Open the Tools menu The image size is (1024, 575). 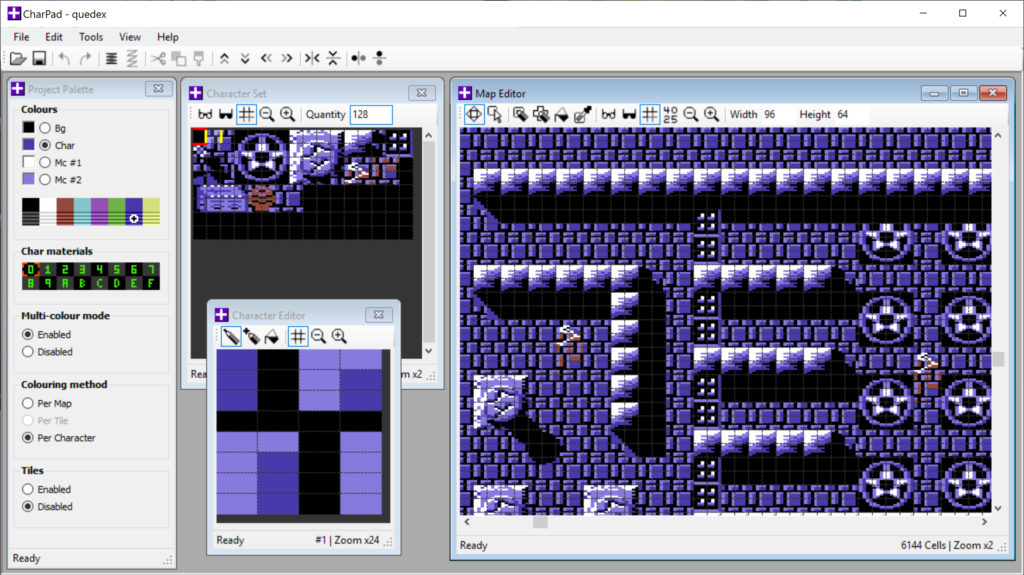(x=91, y=37)
